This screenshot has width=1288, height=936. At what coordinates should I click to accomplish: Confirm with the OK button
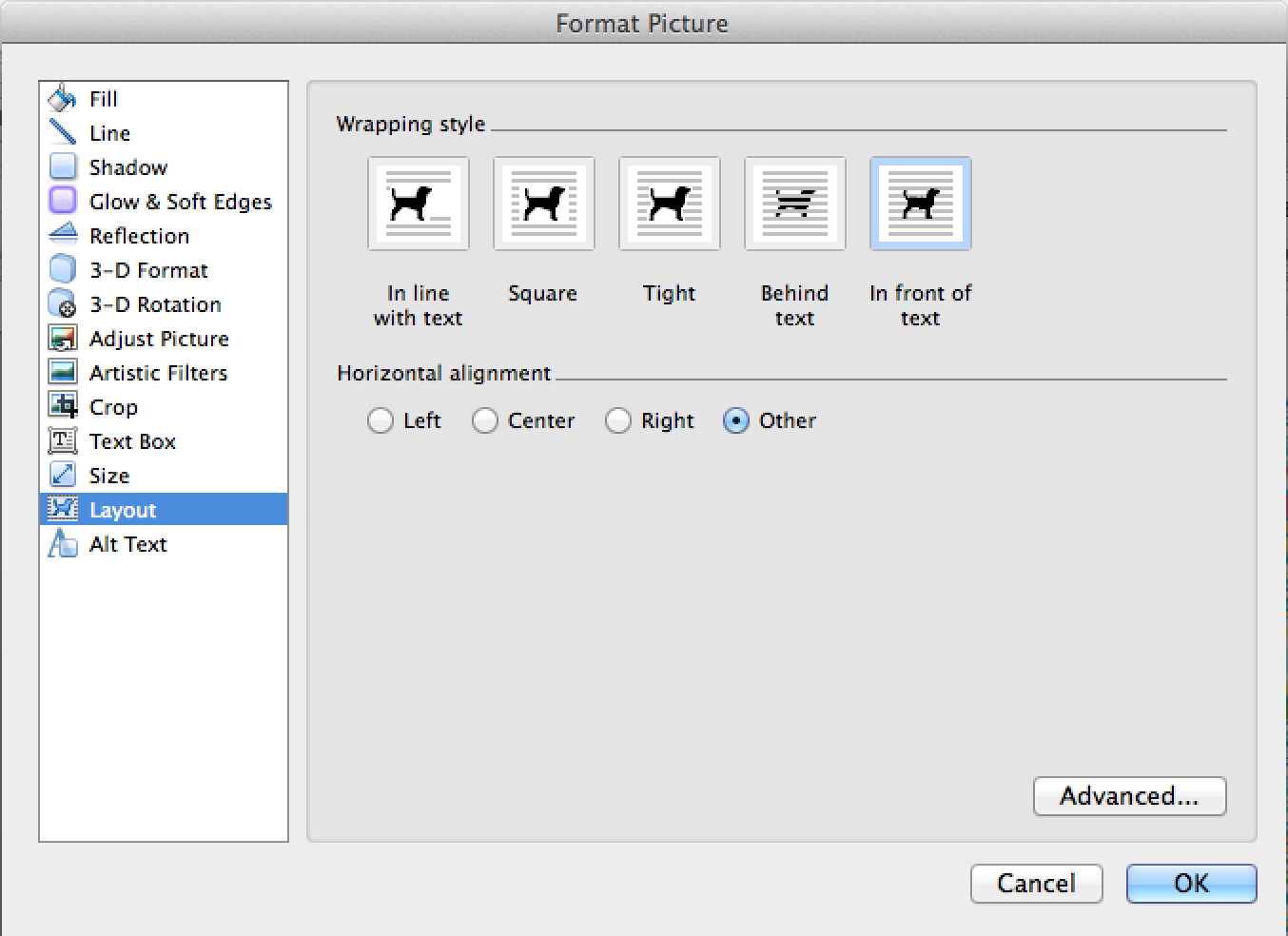tap(1191, 884)
